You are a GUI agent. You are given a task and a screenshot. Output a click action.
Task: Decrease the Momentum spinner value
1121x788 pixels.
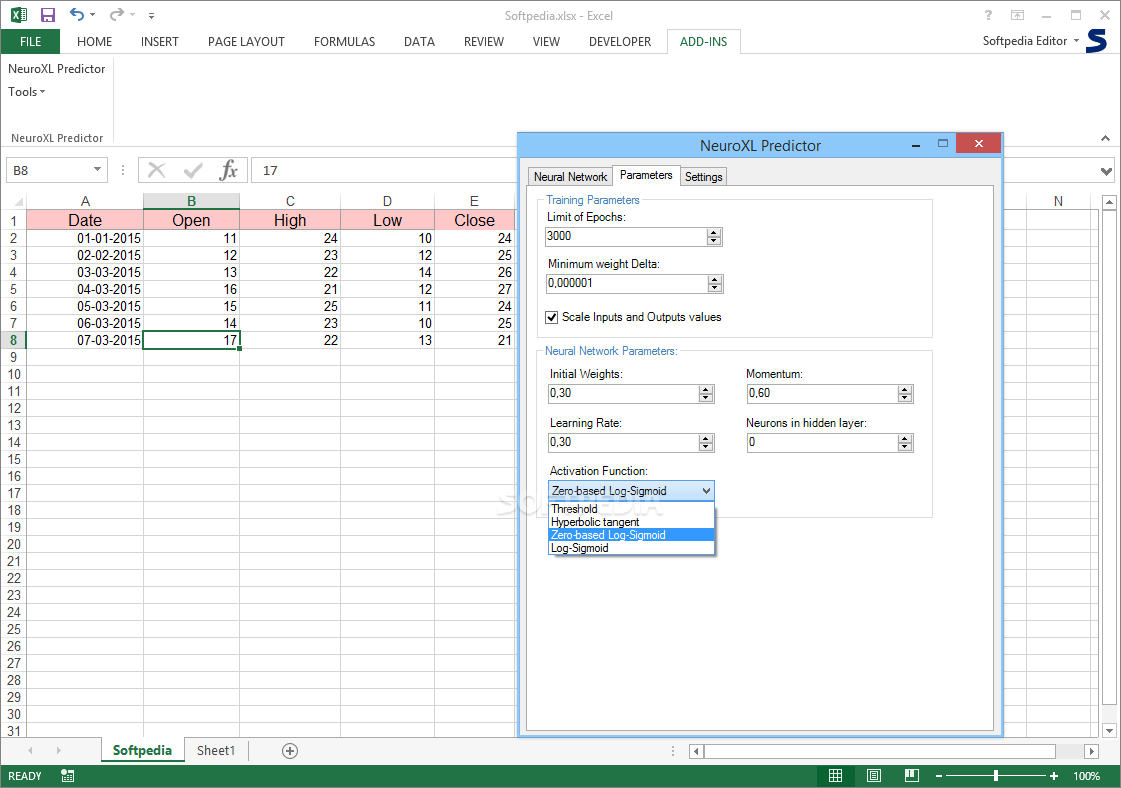[904, 398]
